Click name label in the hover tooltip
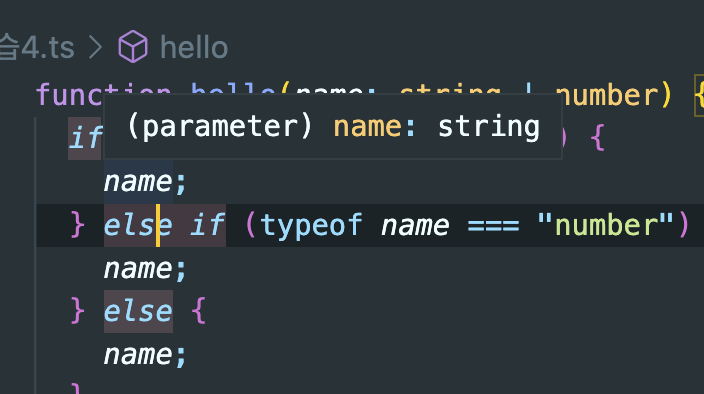Viewport: 704px width, 394px height. coord(368,127)
